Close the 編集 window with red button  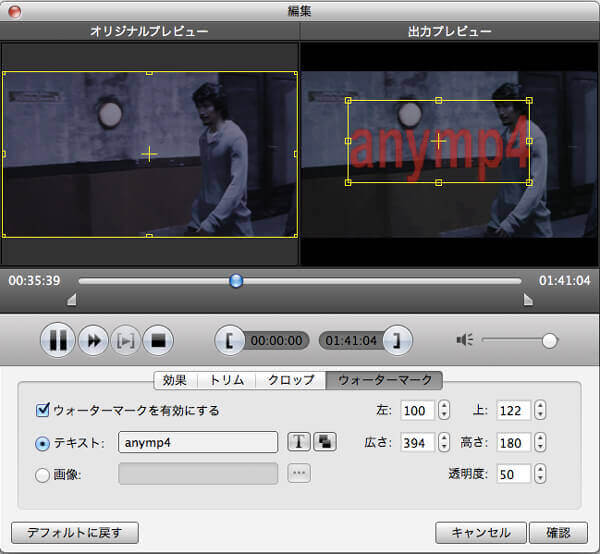(15, 11)
